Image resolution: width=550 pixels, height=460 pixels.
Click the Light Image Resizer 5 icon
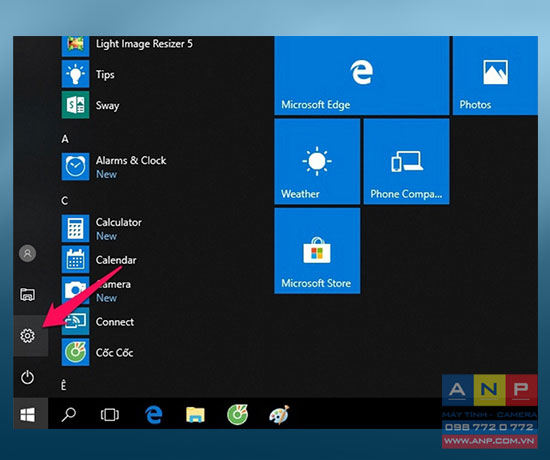75,46
